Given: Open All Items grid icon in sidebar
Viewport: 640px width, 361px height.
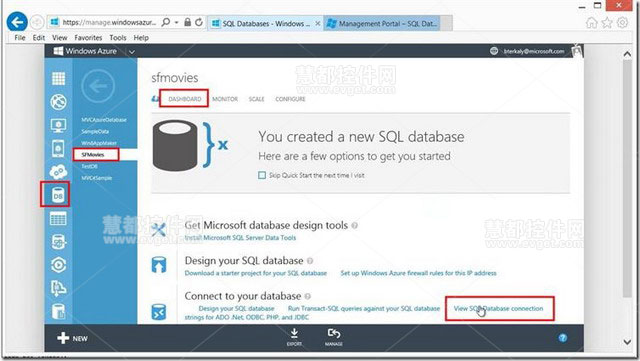Looking at the screenshot, I should pyautogui.click(x=58, y=78).
